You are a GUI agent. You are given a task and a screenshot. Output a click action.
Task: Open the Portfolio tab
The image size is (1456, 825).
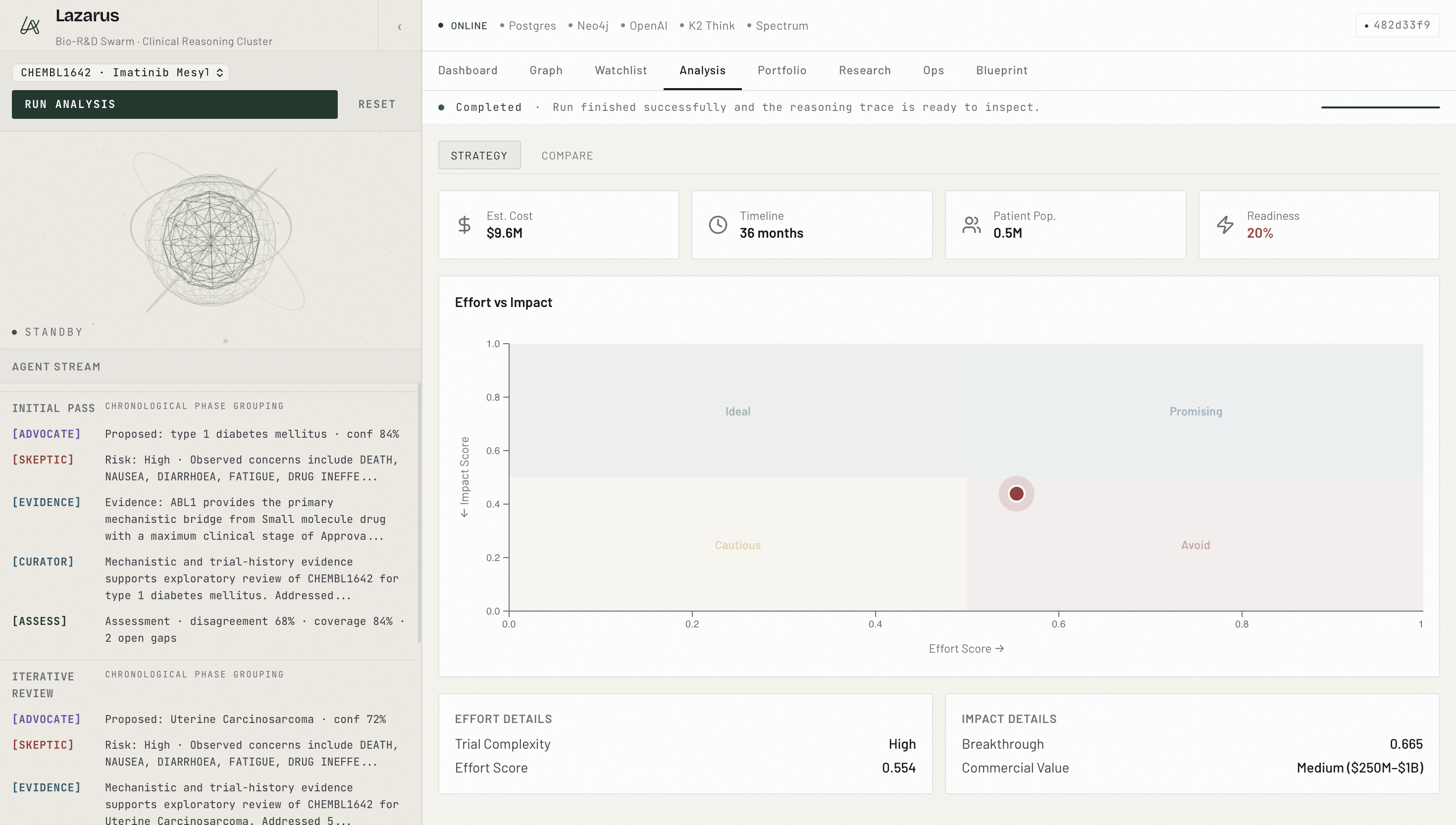click(782, 70)
